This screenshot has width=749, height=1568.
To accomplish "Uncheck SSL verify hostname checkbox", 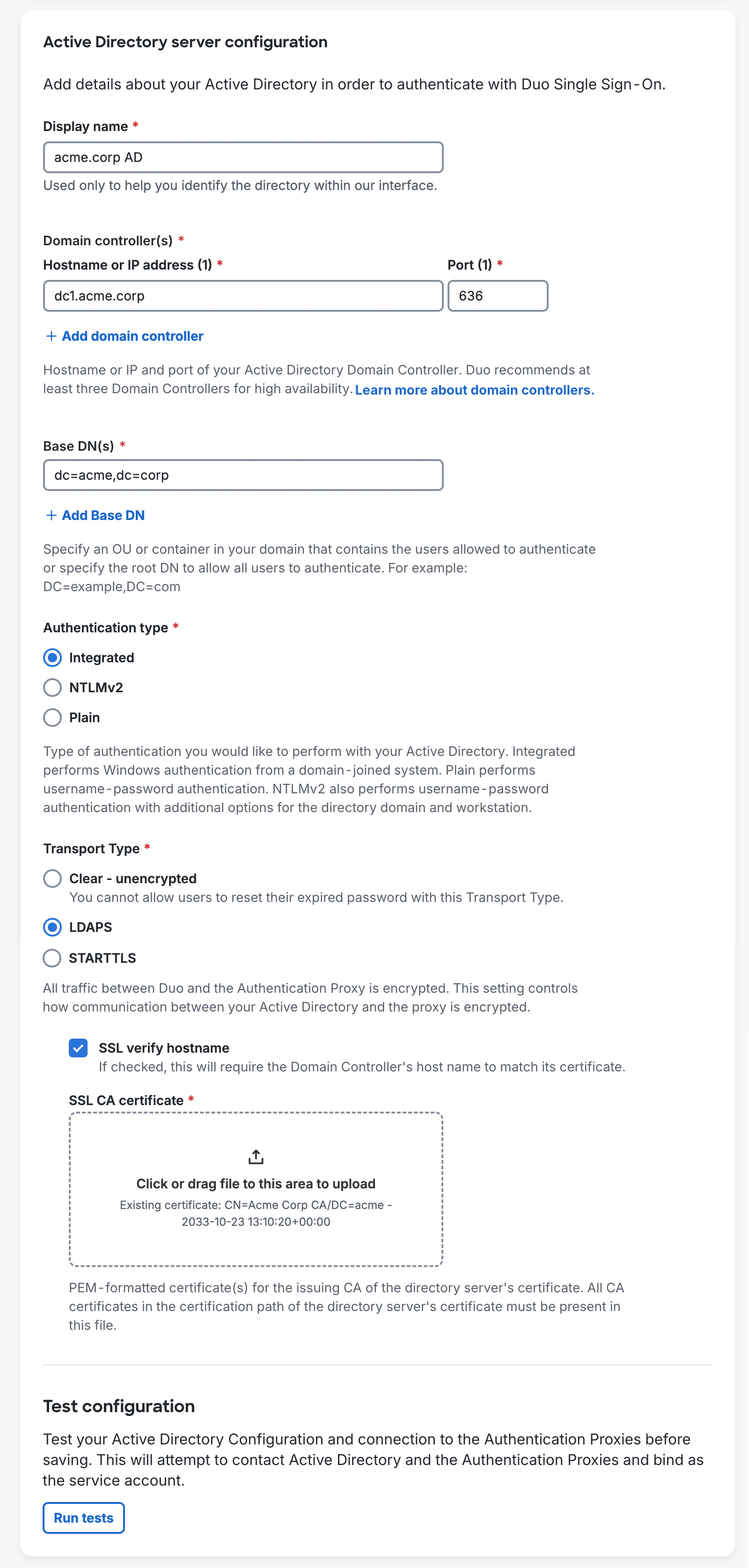I will point(78,1048).
